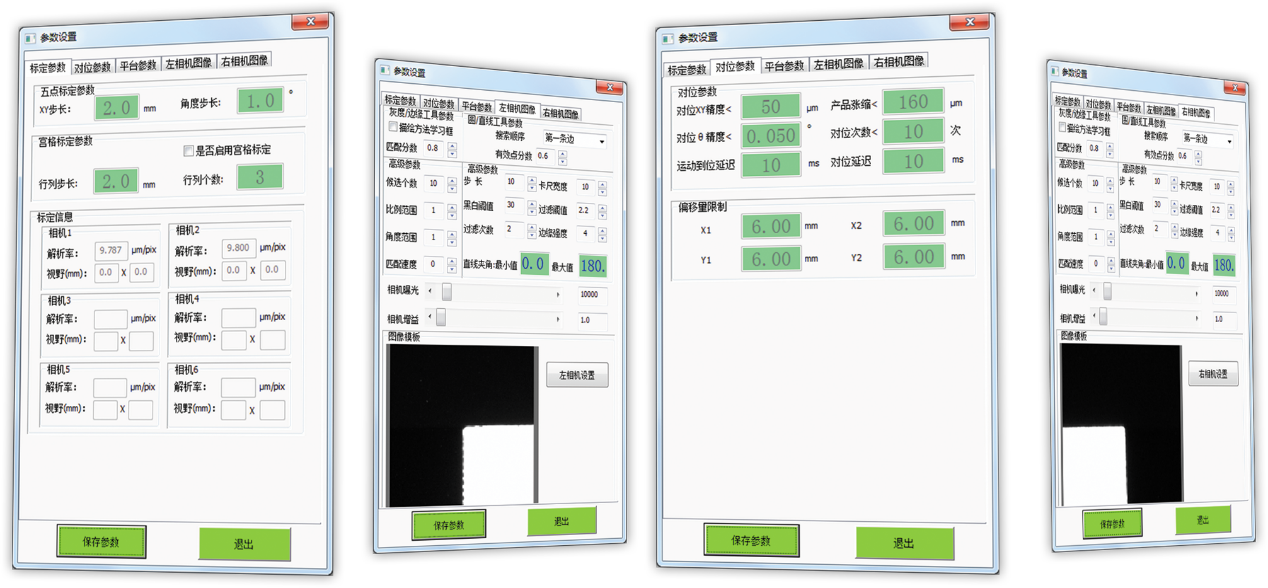Open 左相机图像 tab in alignment window
Viewport: 1268px width, 588px height.
(838, 63)
